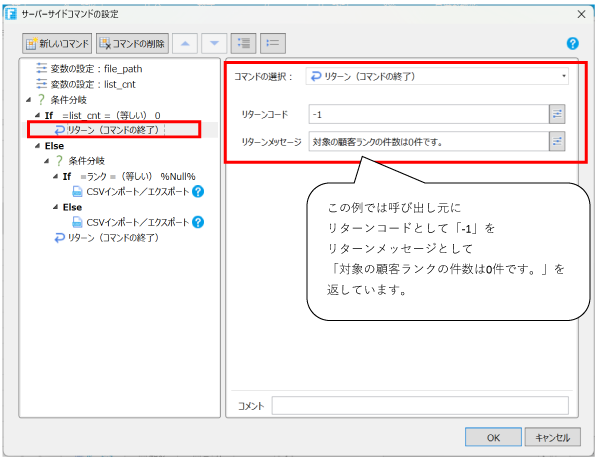Select the top-level 条件分岐 tree item
The image size is (600, 462).
62,100
